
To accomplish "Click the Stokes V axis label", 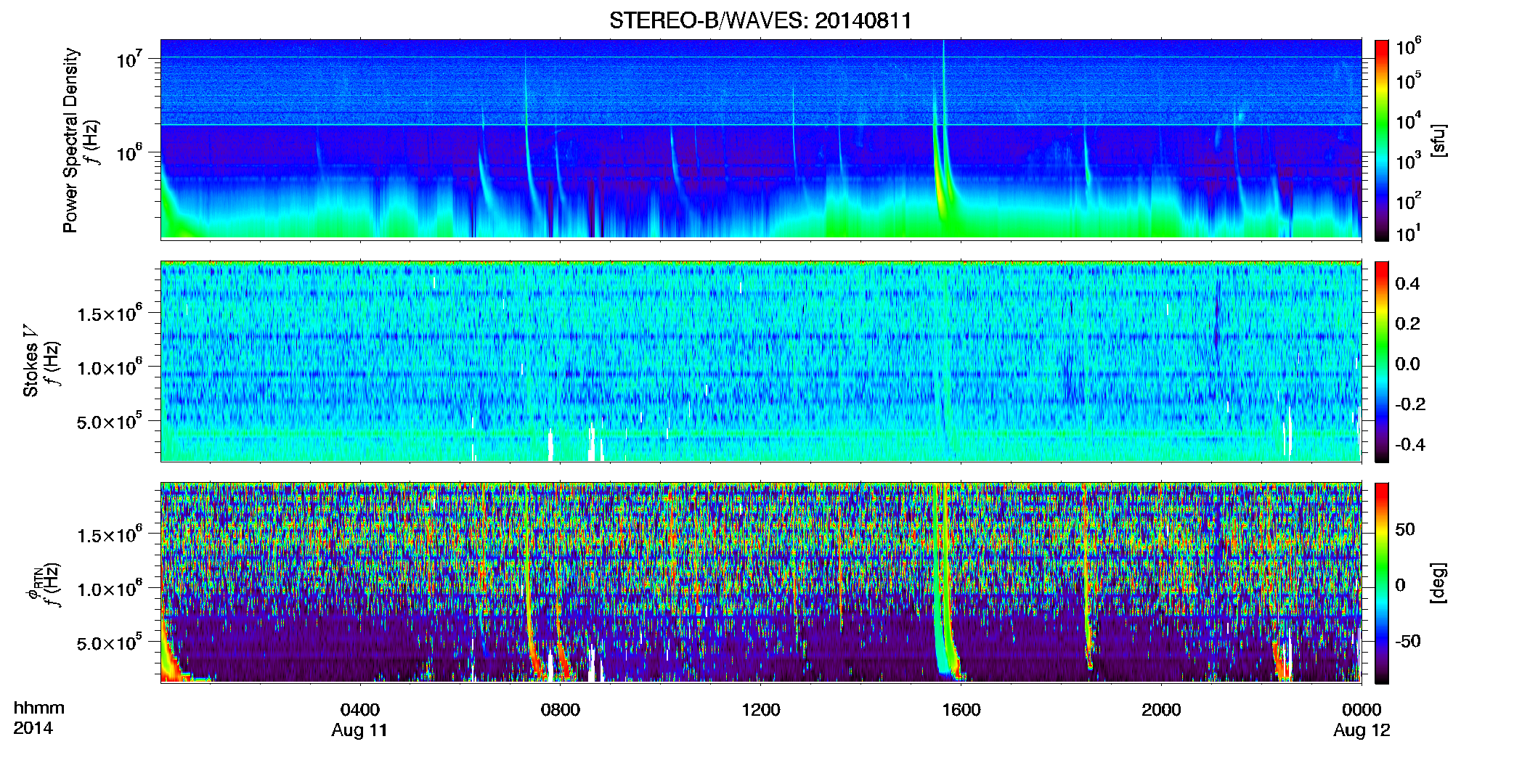I will (30, 361).
